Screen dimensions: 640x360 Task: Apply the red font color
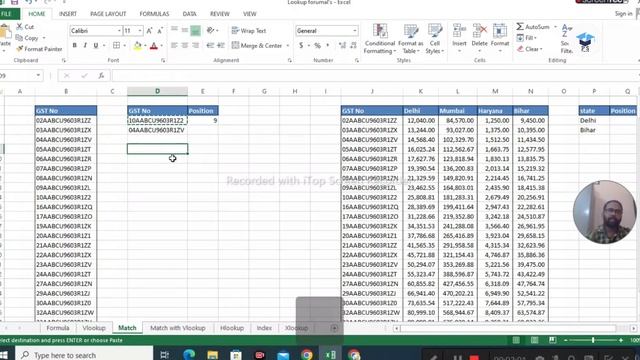click(154, 46)
